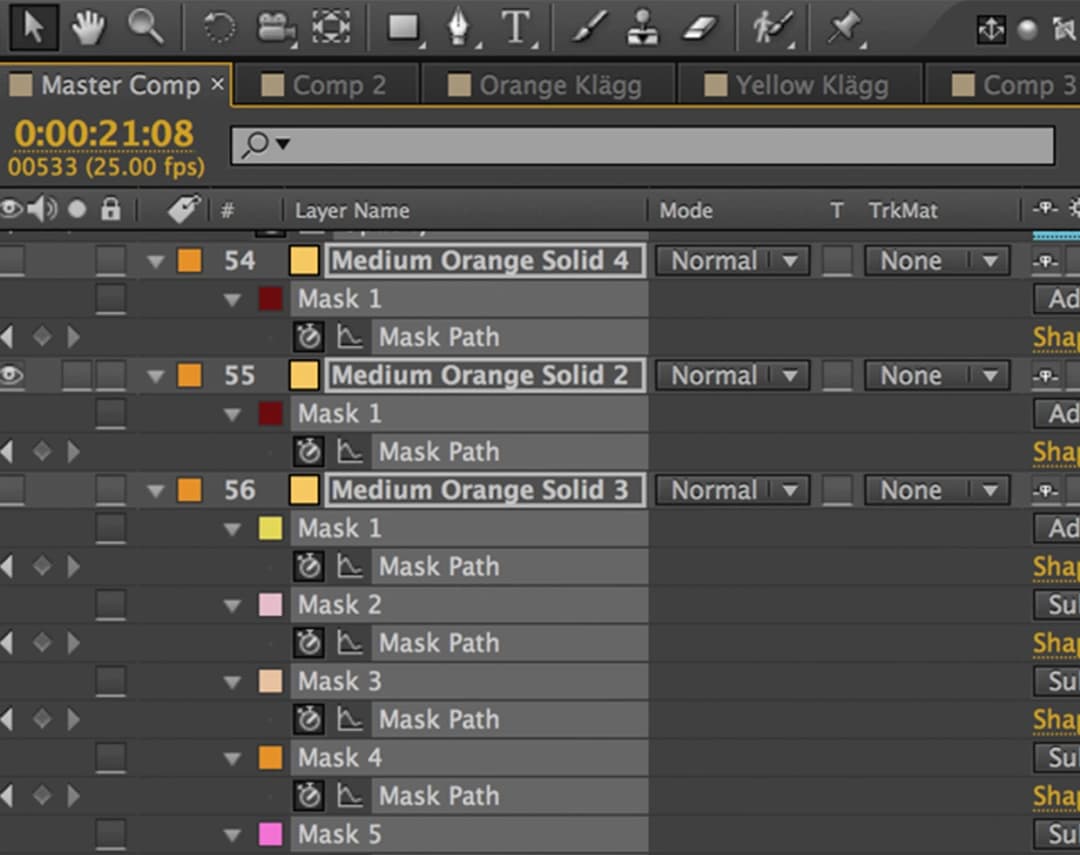Toggle Mask Path stopwatch under layer 54

tap(308, 337)
